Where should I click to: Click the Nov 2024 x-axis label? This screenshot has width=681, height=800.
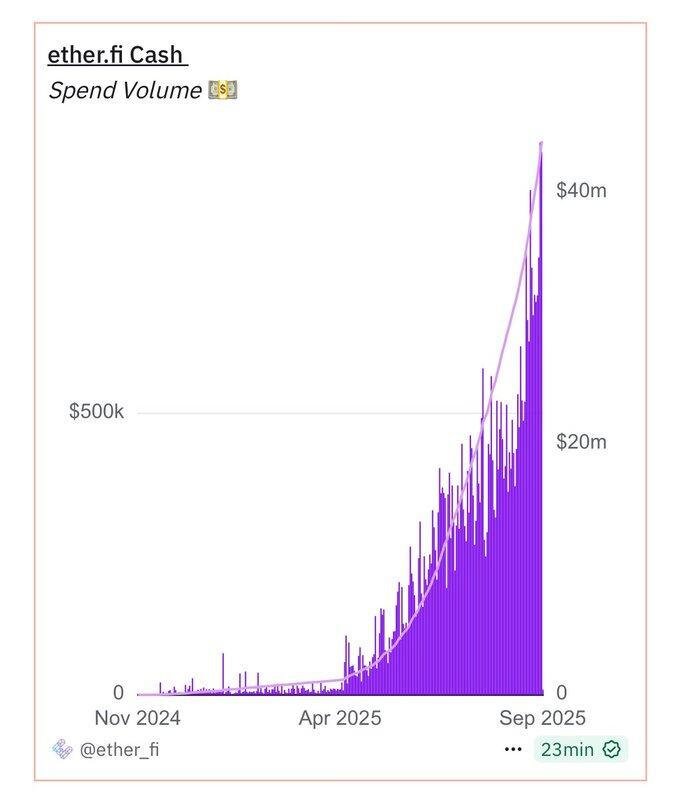138,718
